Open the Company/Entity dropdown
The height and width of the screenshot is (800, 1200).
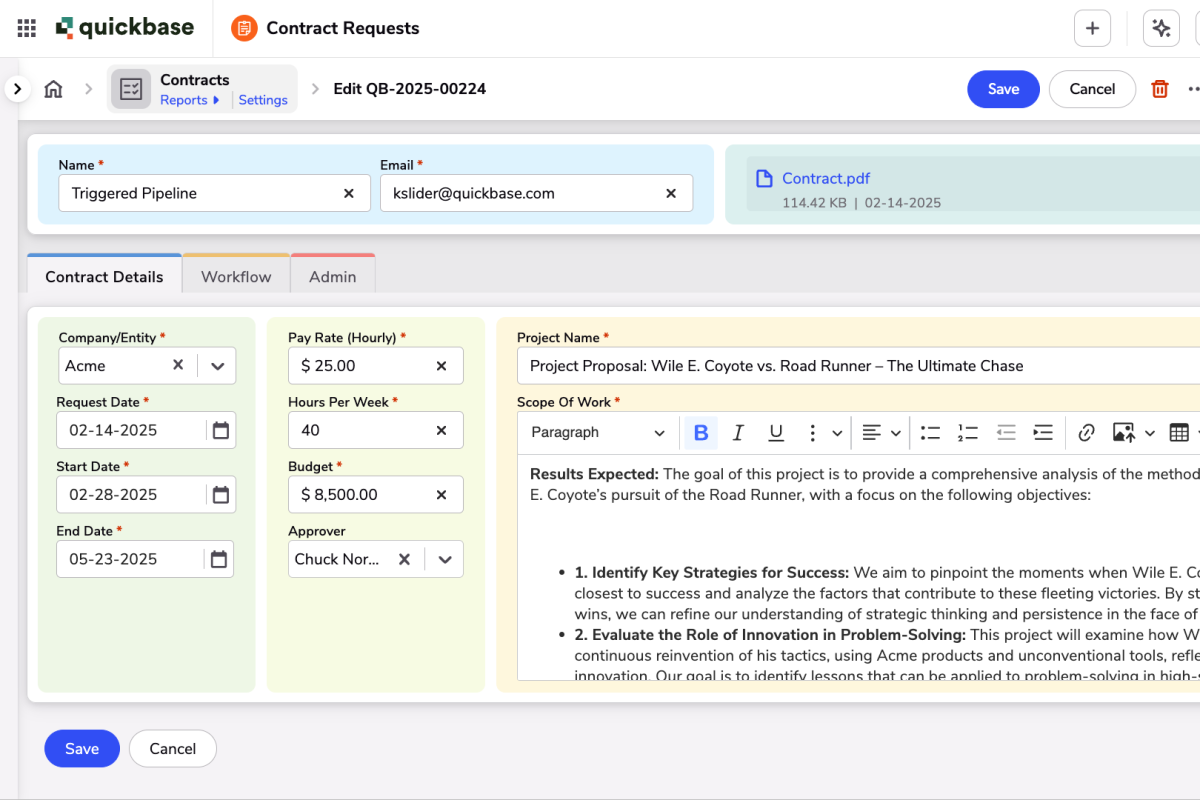point(217,365)
